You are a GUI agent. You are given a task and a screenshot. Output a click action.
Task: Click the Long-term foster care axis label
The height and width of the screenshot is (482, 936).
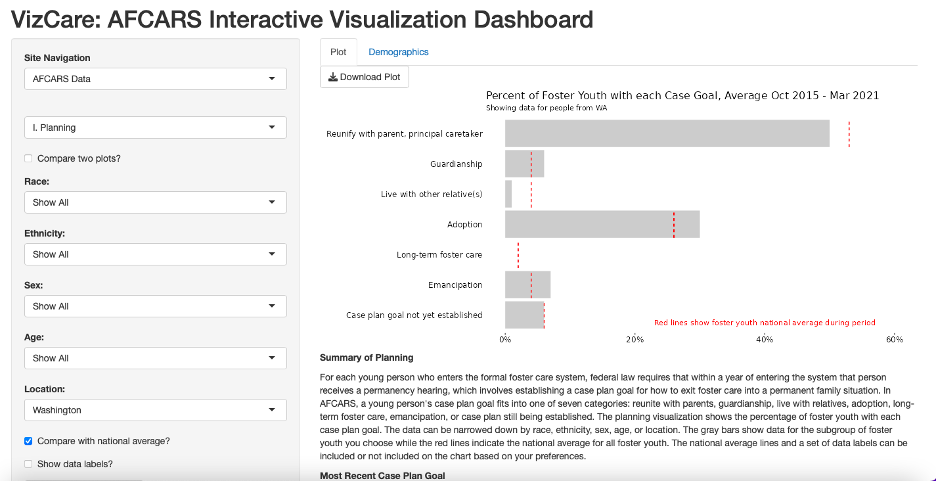[x=439, y=255]
